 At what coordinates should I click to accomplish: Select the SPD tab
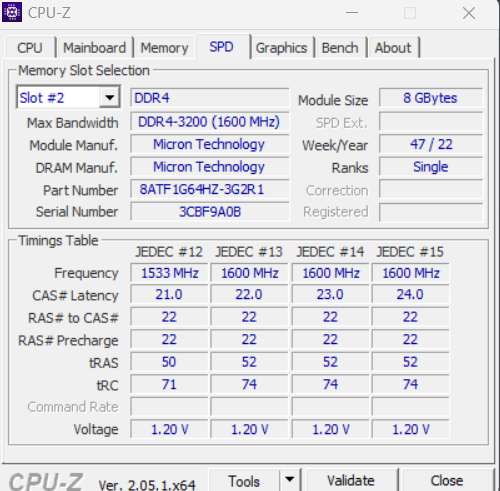(222, 47)
